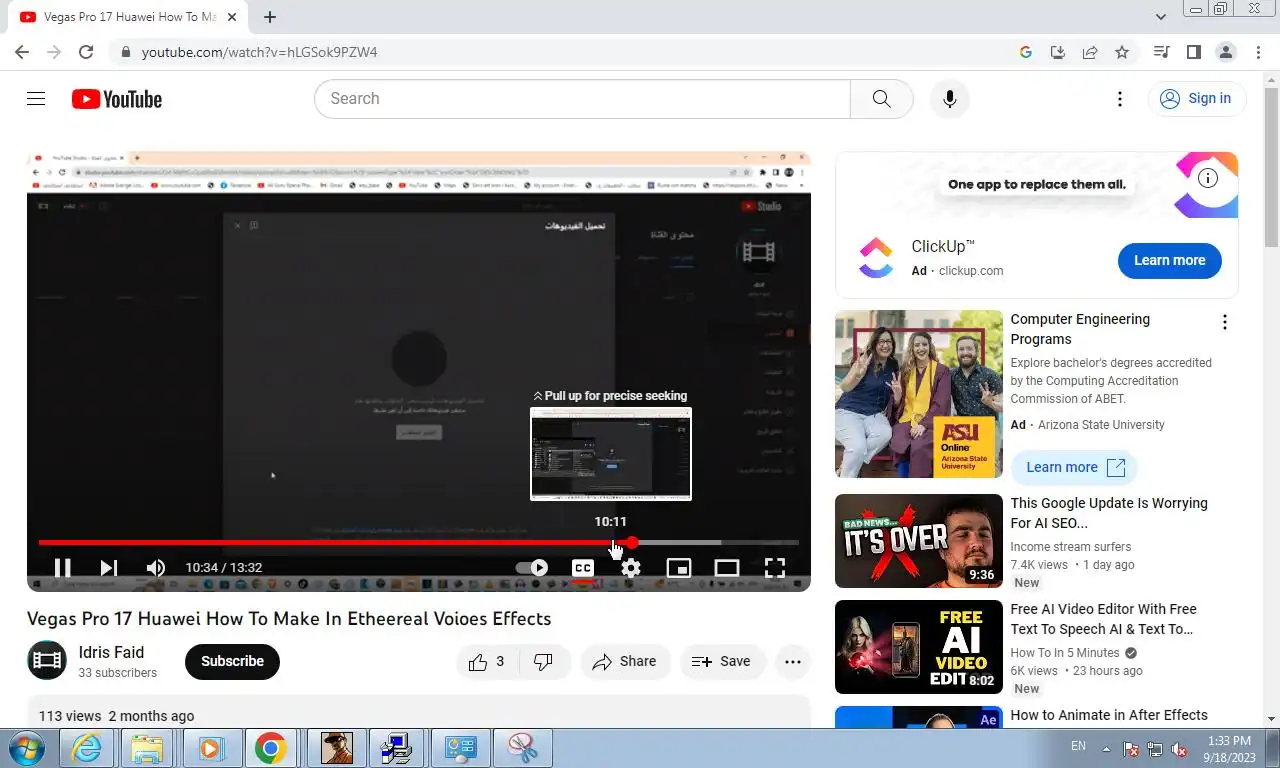Open the media control button in toolbar
This screenshot has width=1280, height=768.
pyautogui.click(x=1161, y=52)
